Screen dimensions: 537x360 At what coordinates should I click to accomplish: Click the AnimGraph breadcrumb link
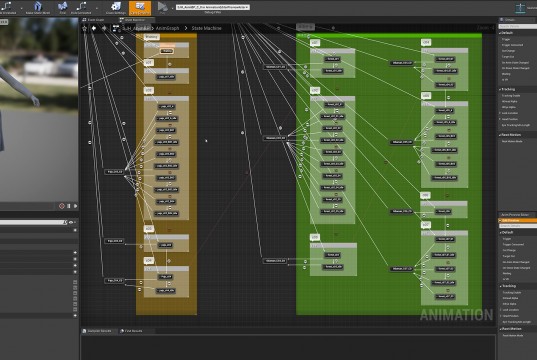click(x=167, y=28)
